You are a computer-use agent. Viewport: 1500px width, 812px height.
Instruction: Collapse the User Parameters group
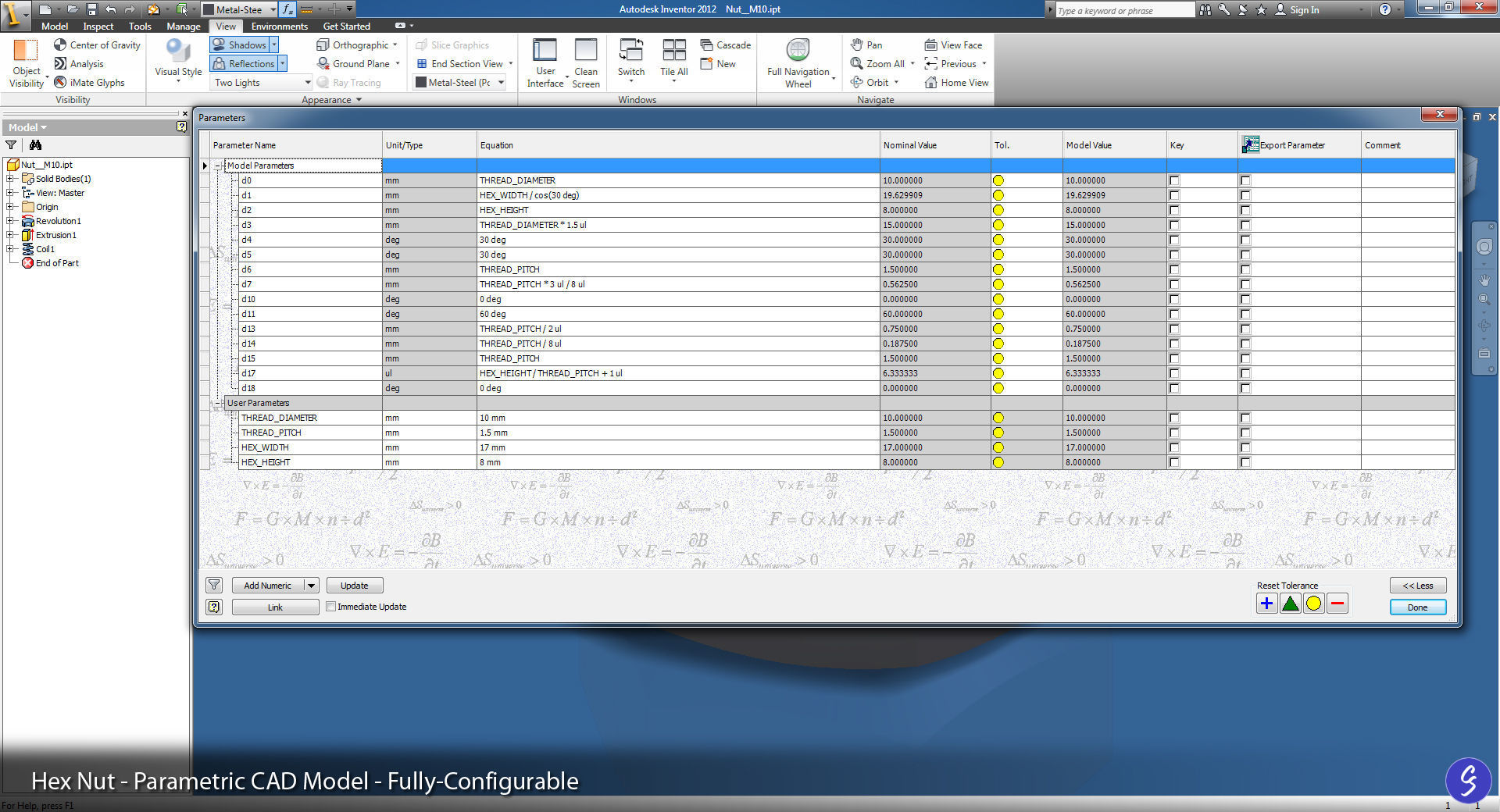point(218,403)
